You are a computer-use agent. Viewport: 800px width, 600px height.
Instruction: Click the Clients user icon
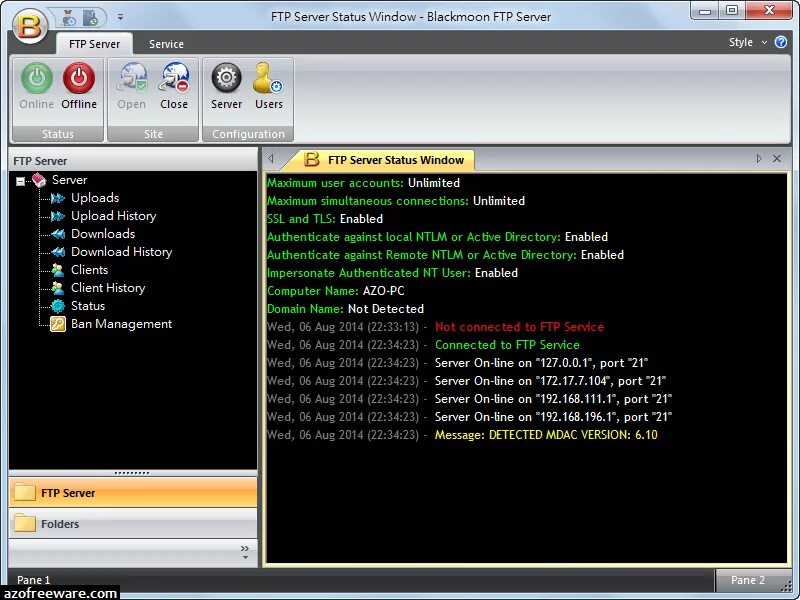click(x=58, y=270)
